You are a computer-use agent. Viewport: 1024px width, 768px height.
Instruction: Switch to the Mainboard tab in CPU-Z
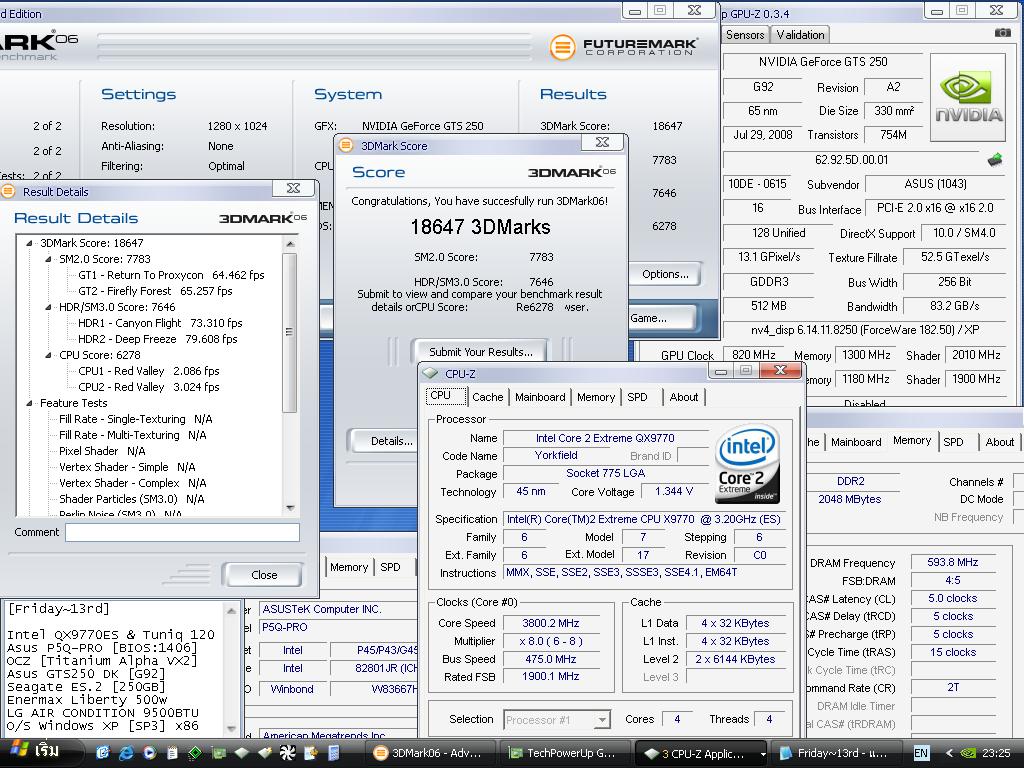click(540, 397)
